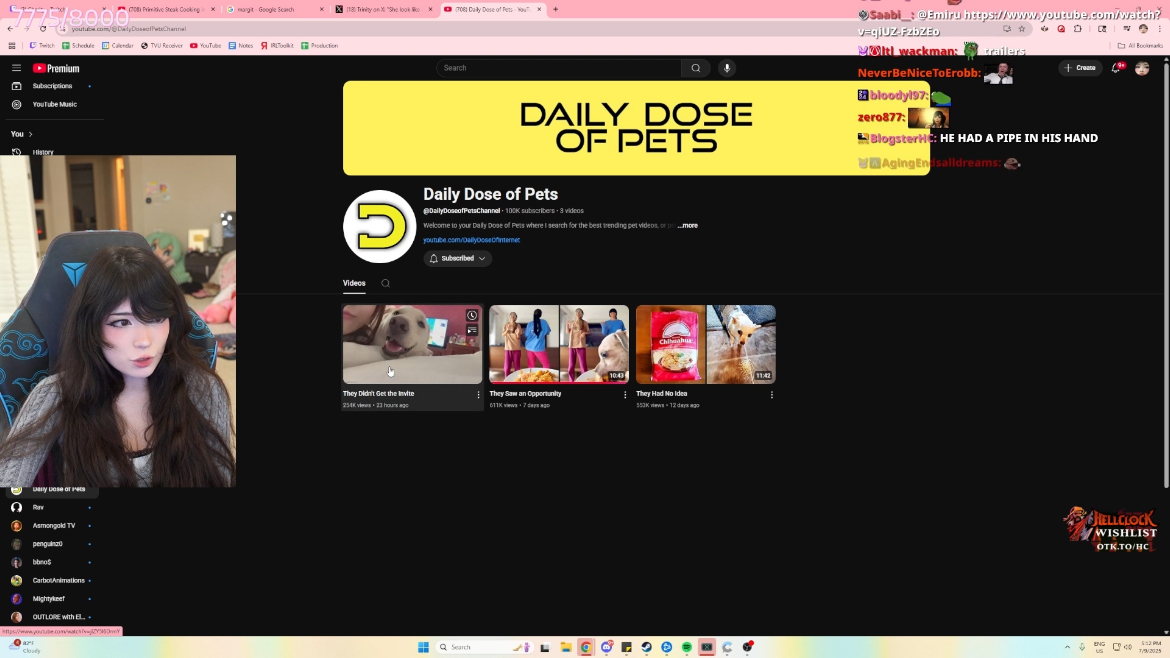The height and width of the screenshot is (658, 1170).
Task: Open YouTube notifications bell
Action: [x=1116, y=68]
